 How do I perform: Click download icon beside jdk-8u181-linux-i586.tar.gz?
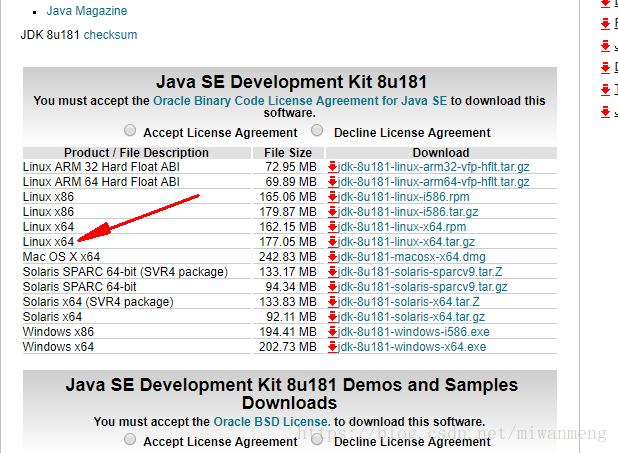pos(332,212)
